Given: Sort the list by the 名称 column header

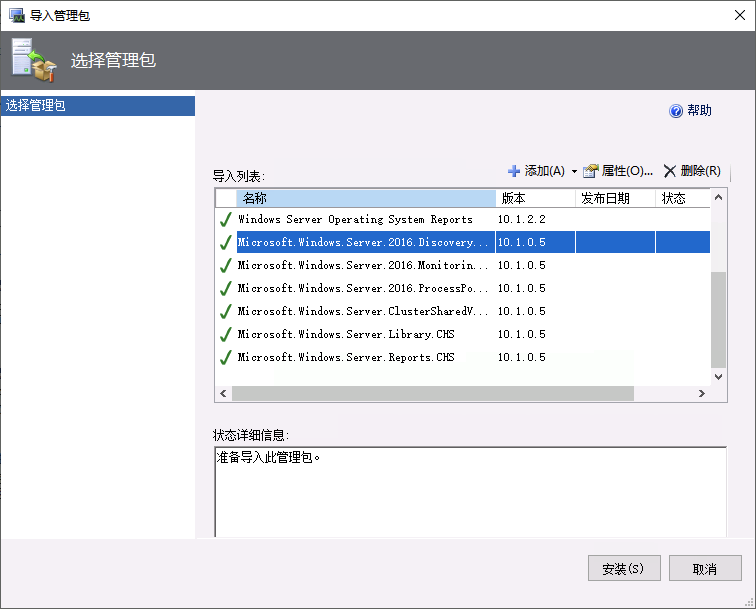Looking at the screenshot, I should 366,198.
